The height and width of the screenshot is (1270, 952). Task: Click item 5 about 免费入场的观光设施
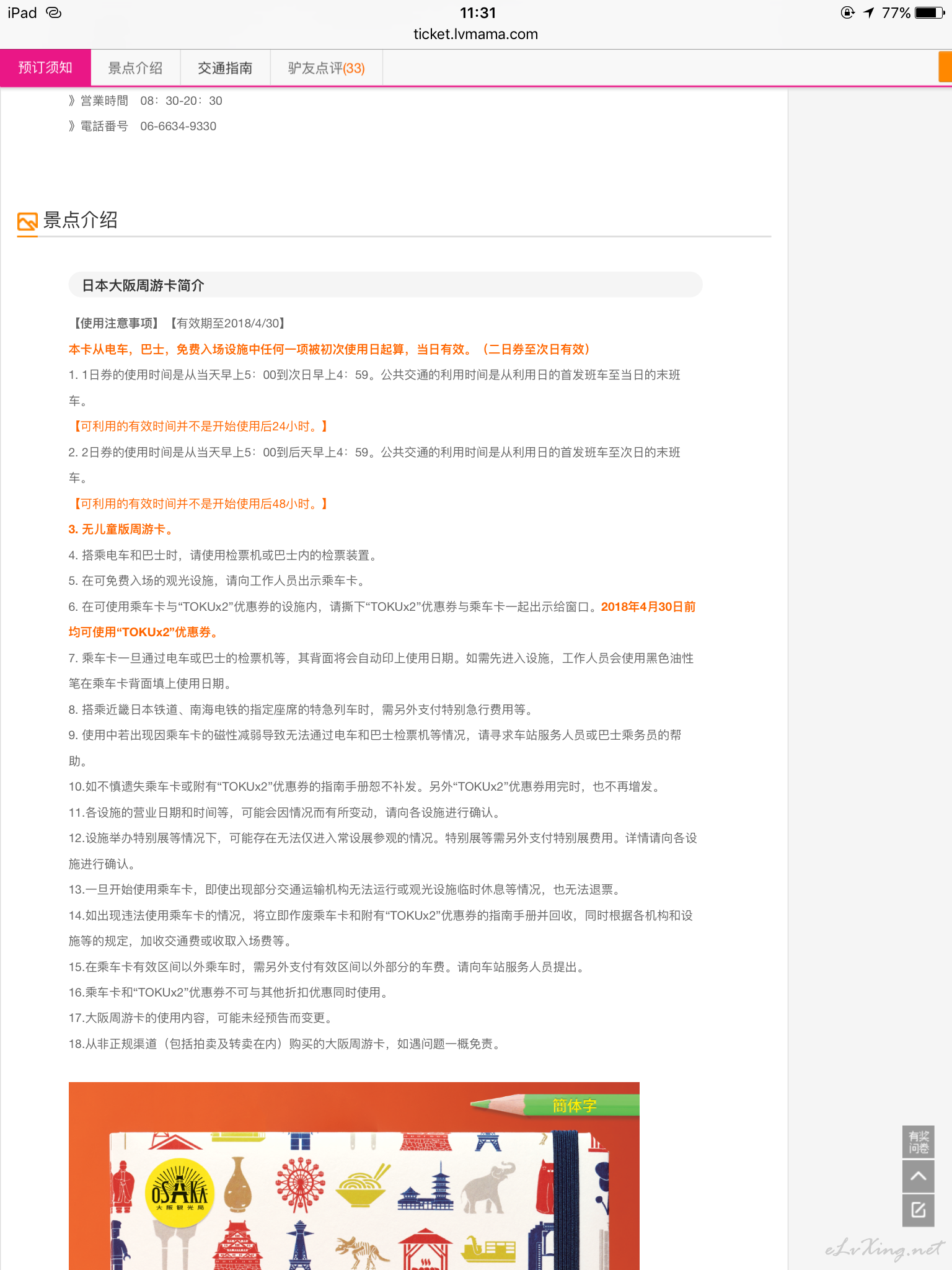(218, 580)
